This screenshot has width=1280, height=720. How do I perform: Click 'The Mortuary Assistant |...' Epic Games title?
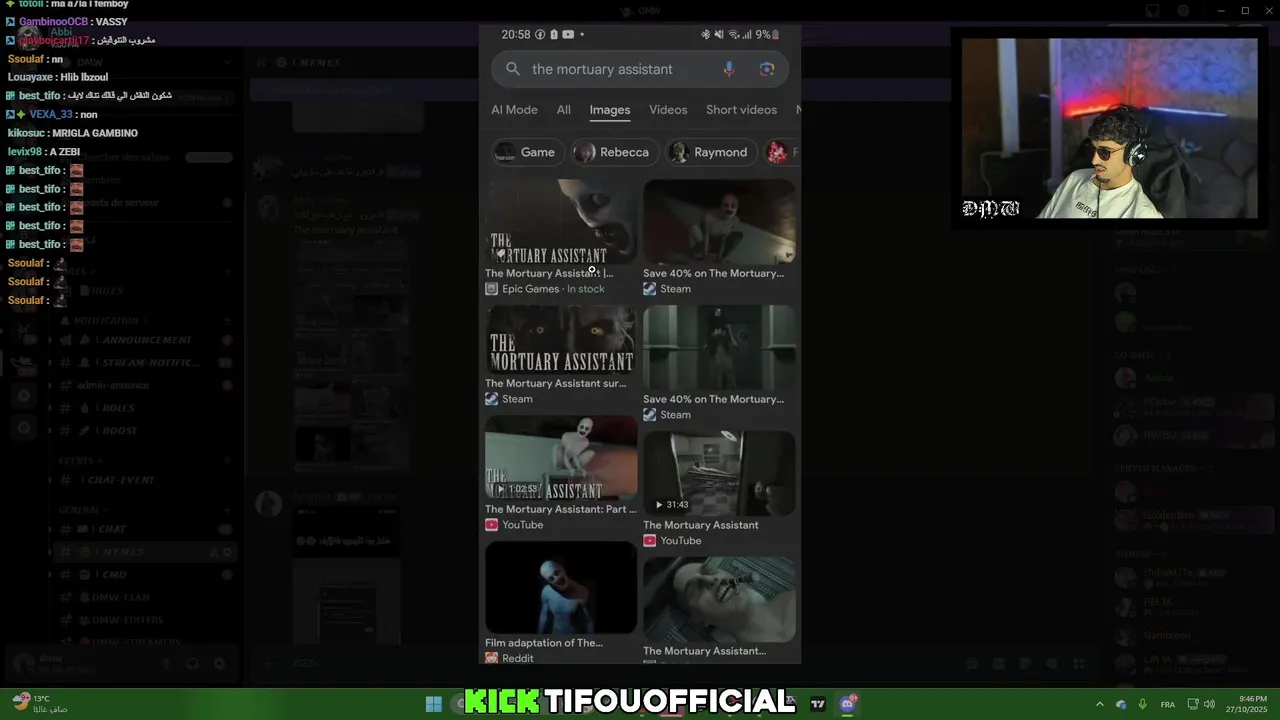(x=549, y=273)
